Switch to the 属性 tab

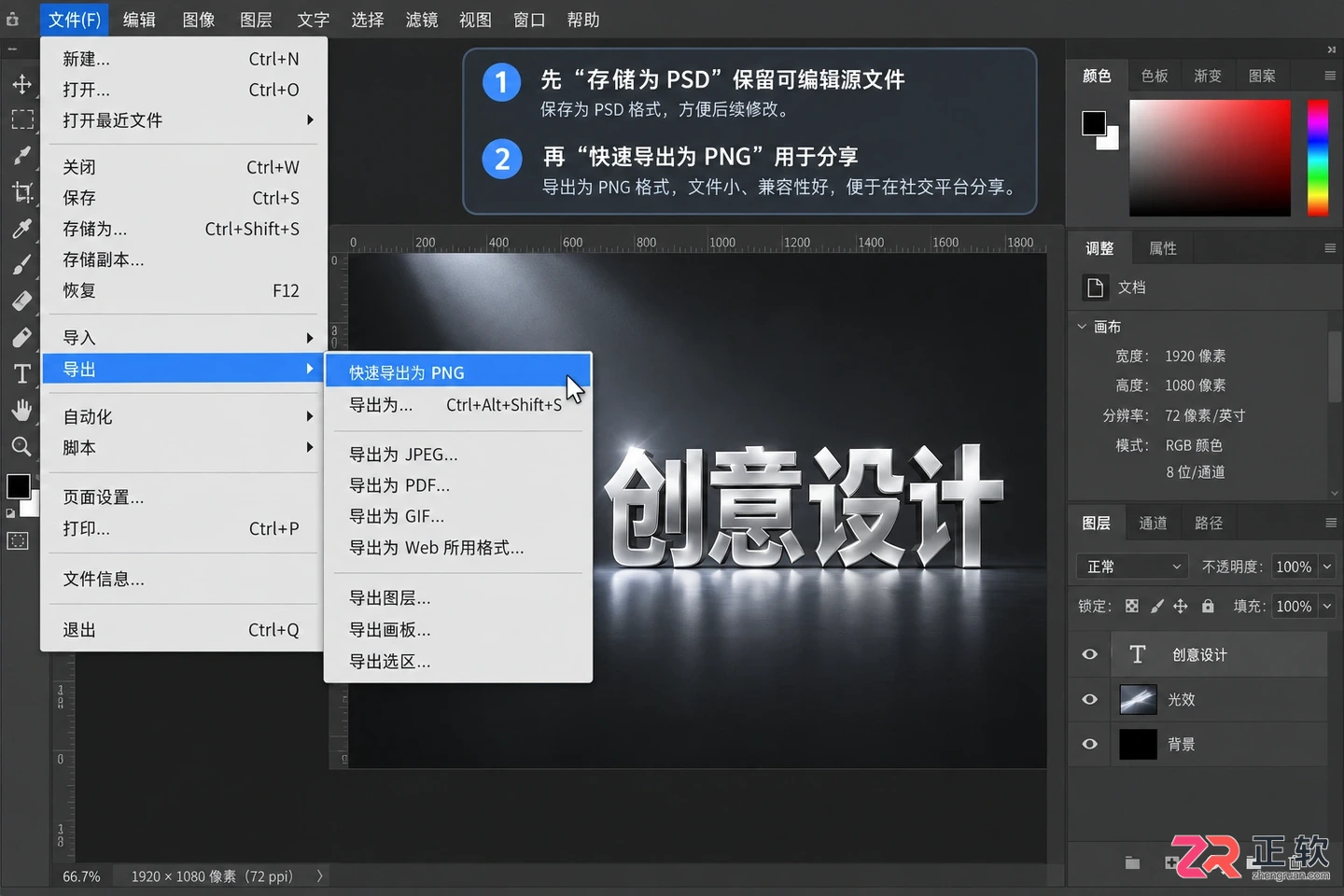[1163, 248]
